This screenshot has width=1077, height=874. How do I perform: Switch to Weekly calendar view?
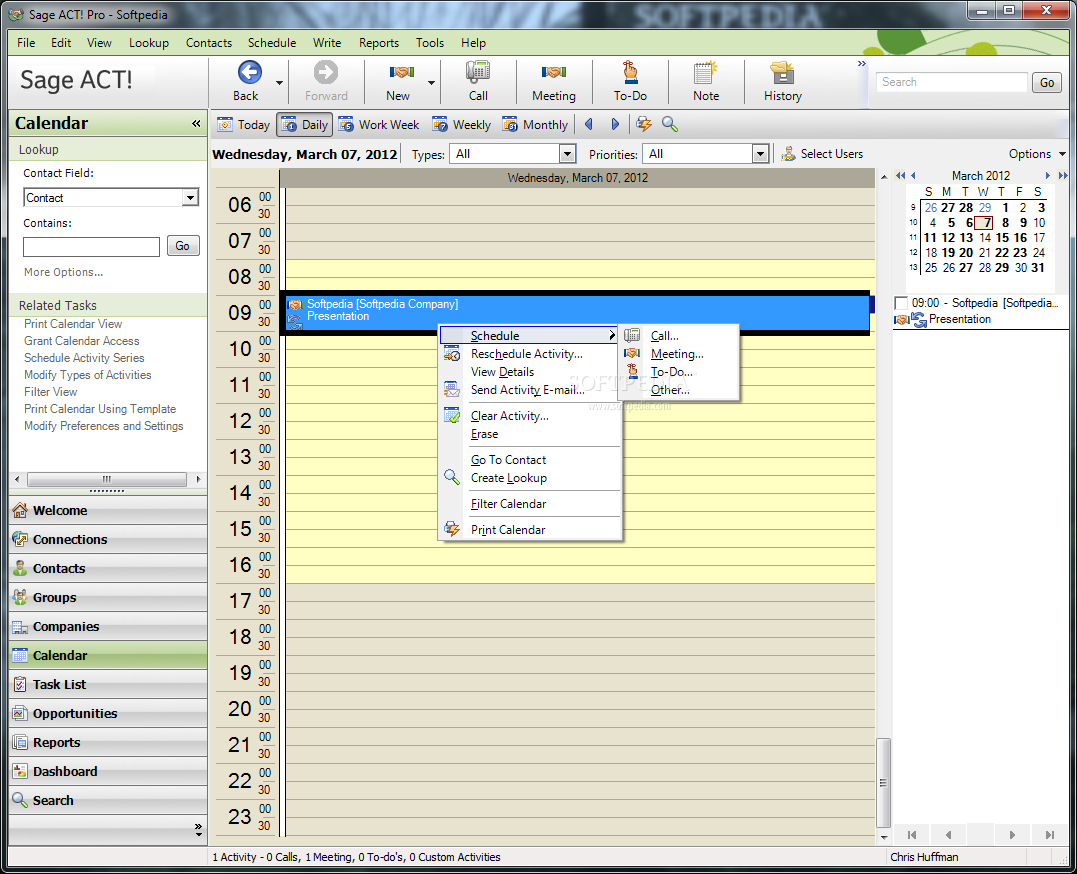(461, 124)
